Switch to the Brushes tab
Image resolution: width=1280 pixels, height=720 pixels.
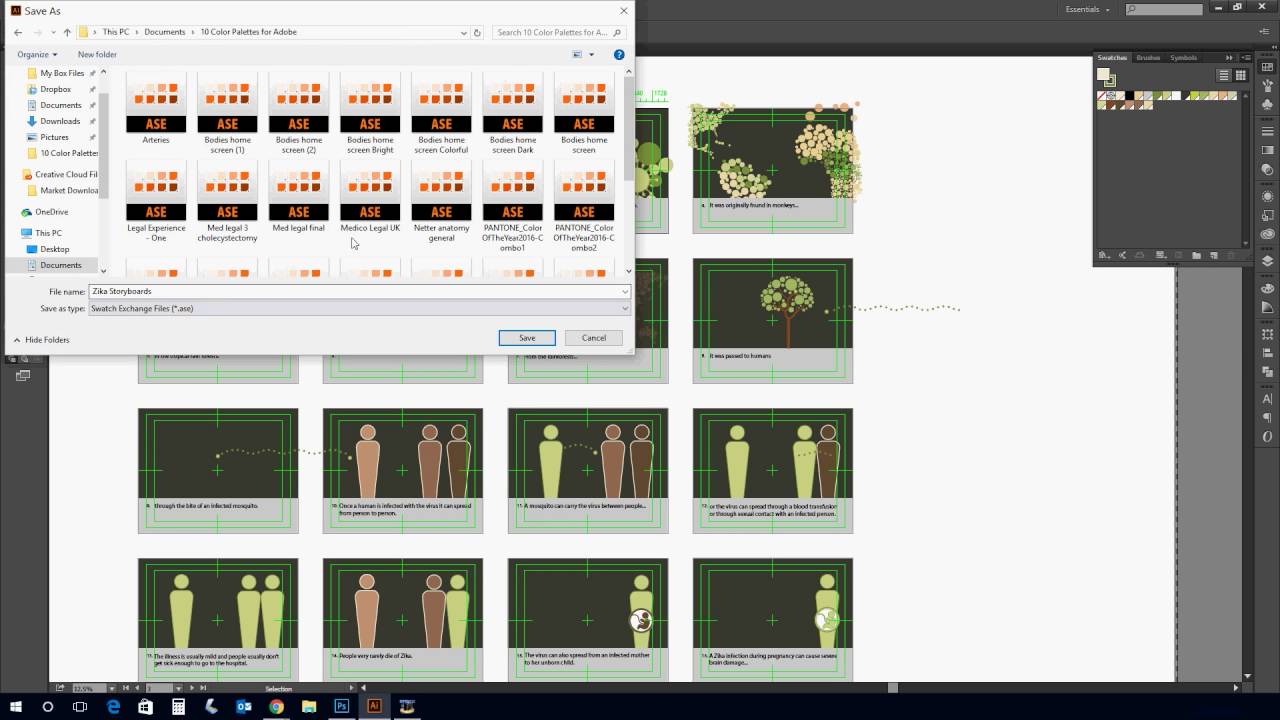[x=1148, y=57]
